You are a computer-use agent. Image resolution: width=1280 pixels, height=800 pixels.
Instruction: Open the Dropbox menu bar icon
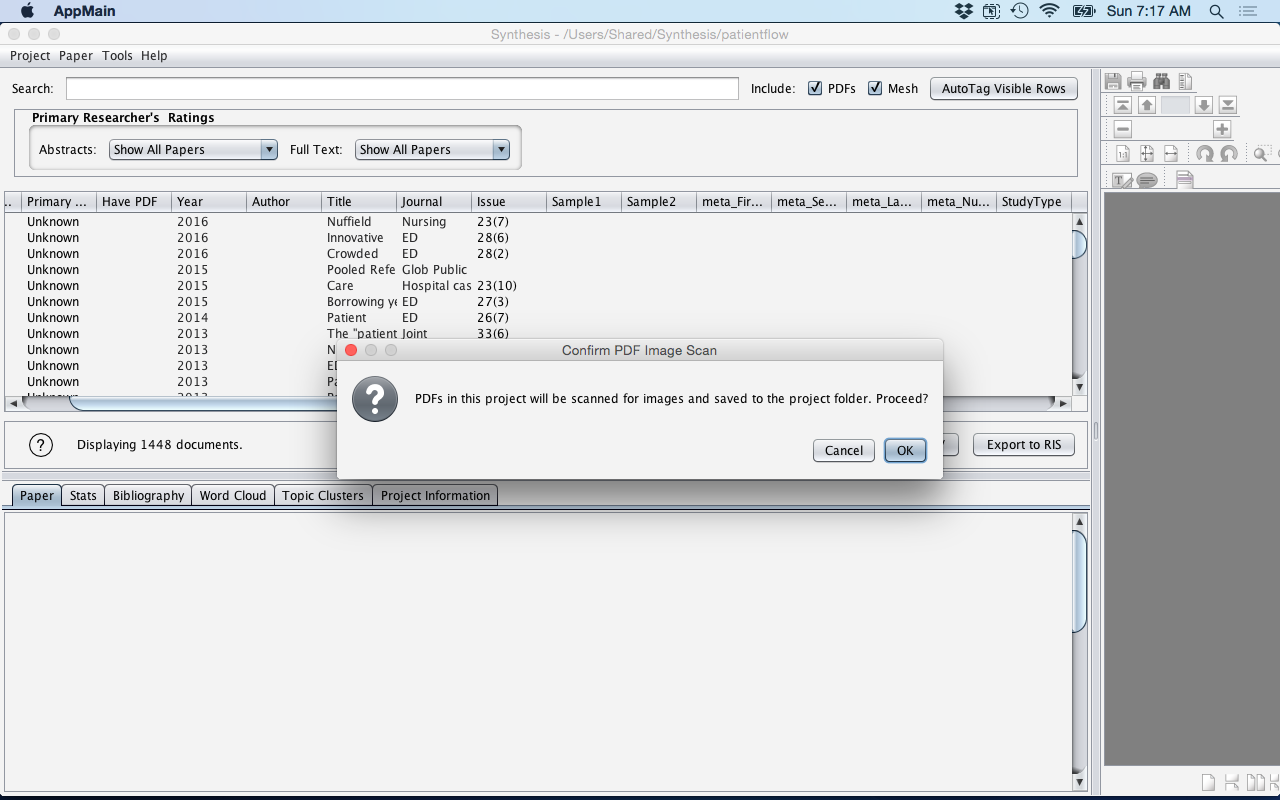[963, 11]
